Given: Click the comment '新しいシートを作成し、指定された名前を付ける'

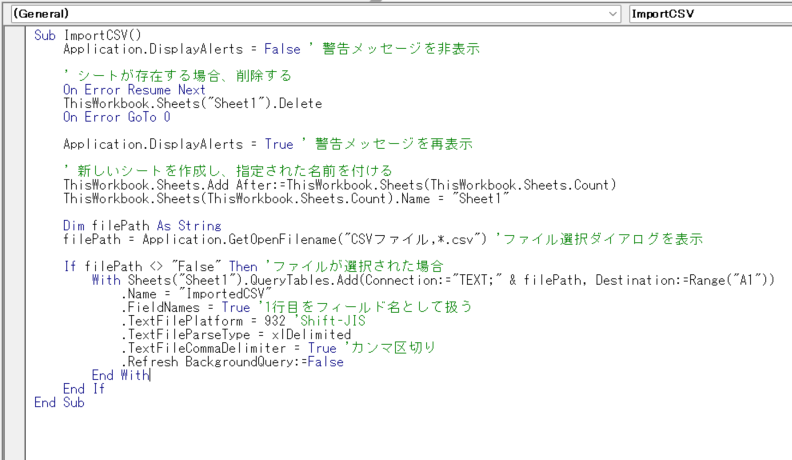Looking at the screenshot, I should tap(228, 171).
